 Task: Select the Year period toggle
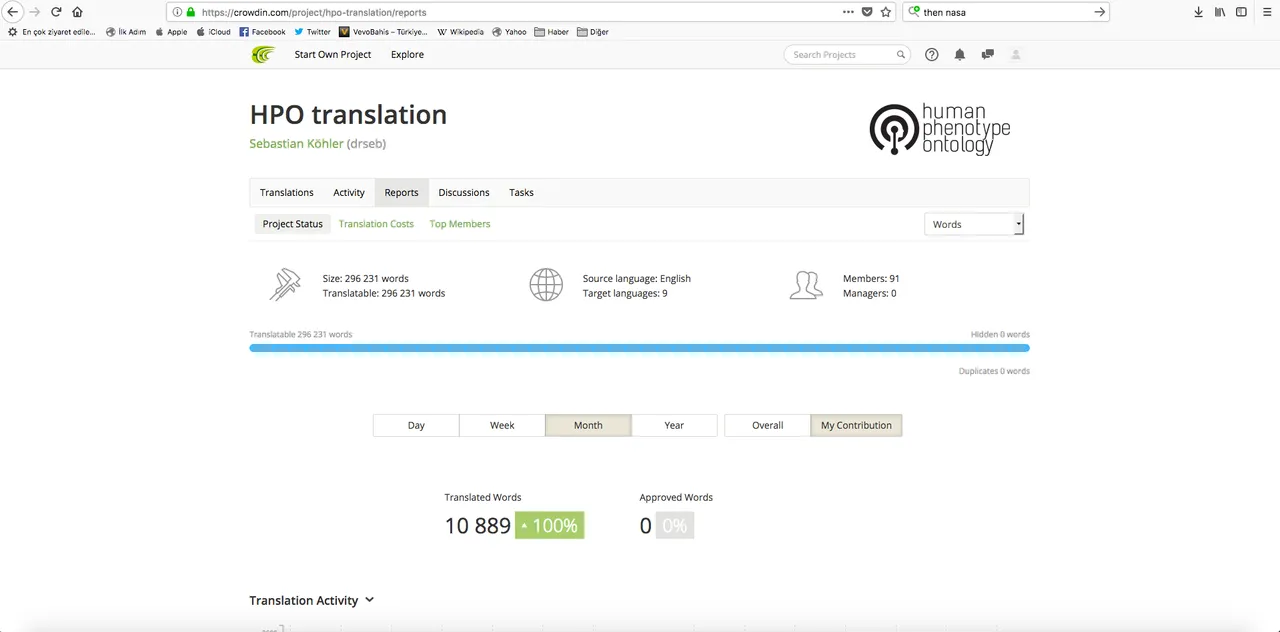pyautogui.click(x=674, y=425)
